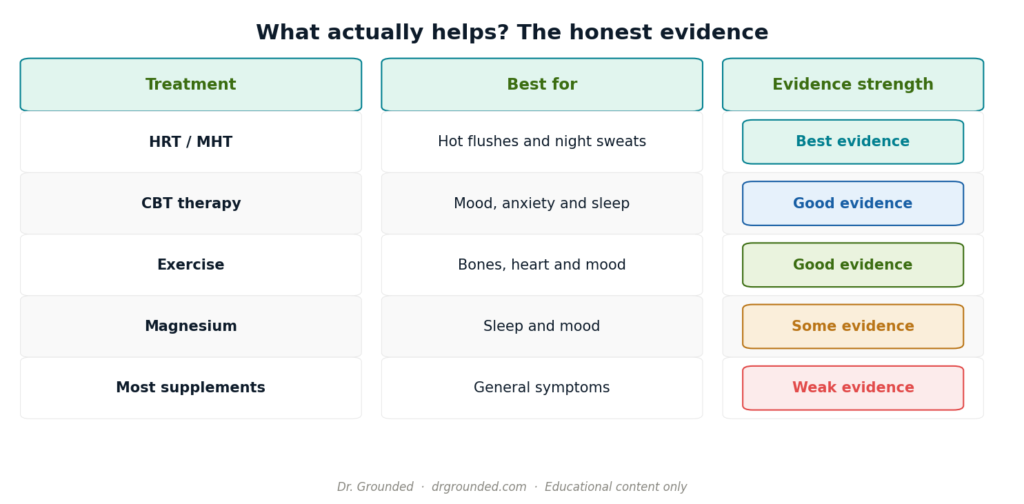Click the title What actually helps

[512, 32]
